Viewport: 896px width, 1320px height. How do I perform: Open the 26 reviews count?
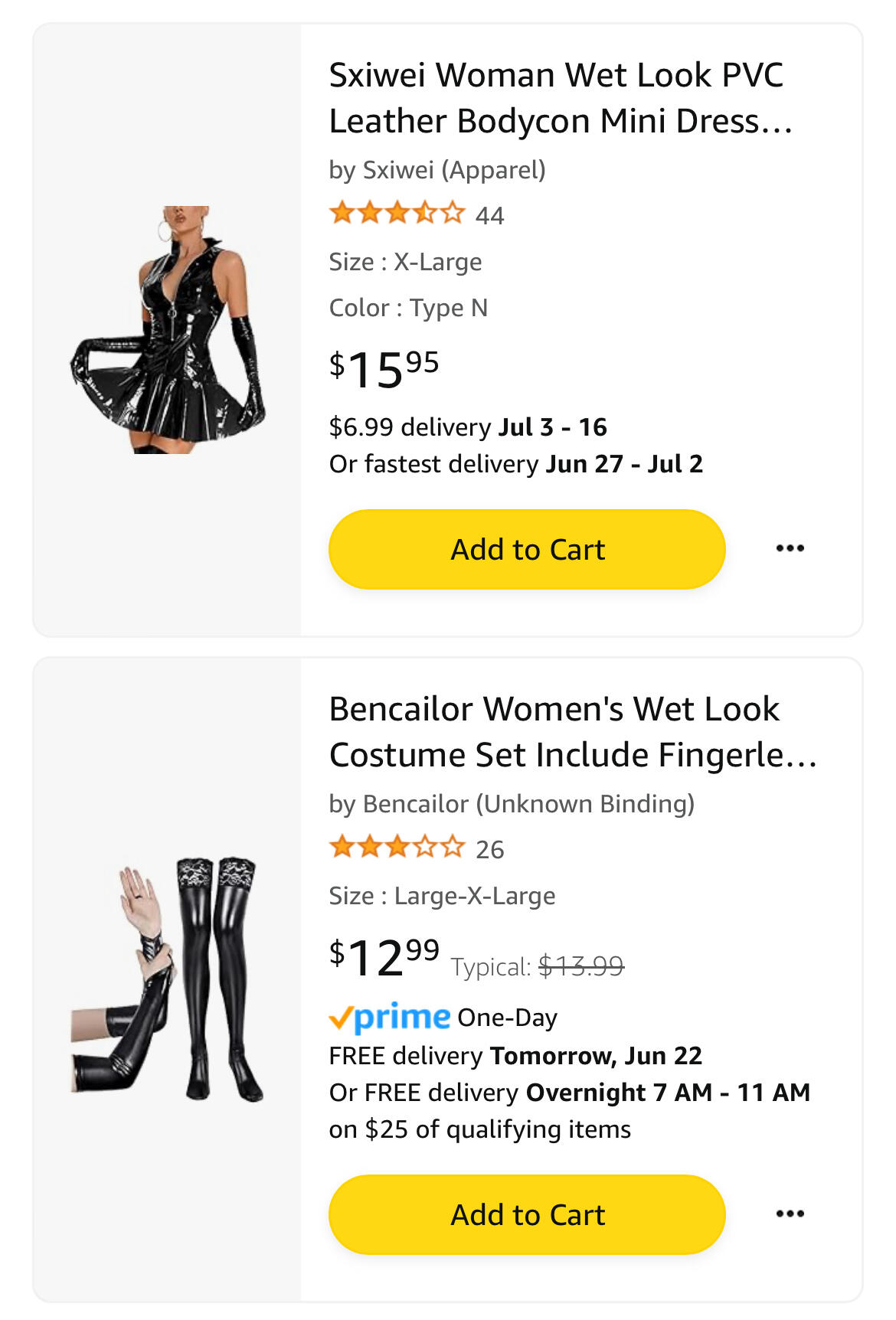tap(489, 849)
